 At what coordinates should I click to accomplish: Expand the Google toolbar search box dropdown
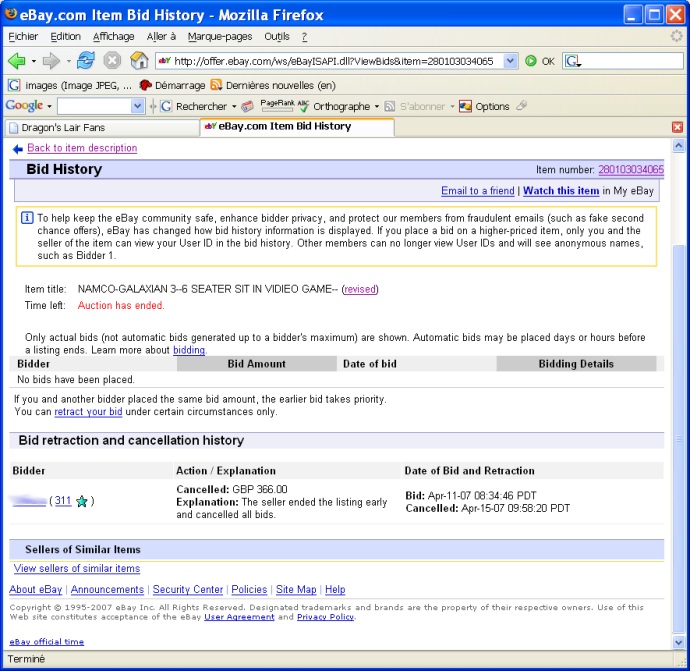click(137, 106)
